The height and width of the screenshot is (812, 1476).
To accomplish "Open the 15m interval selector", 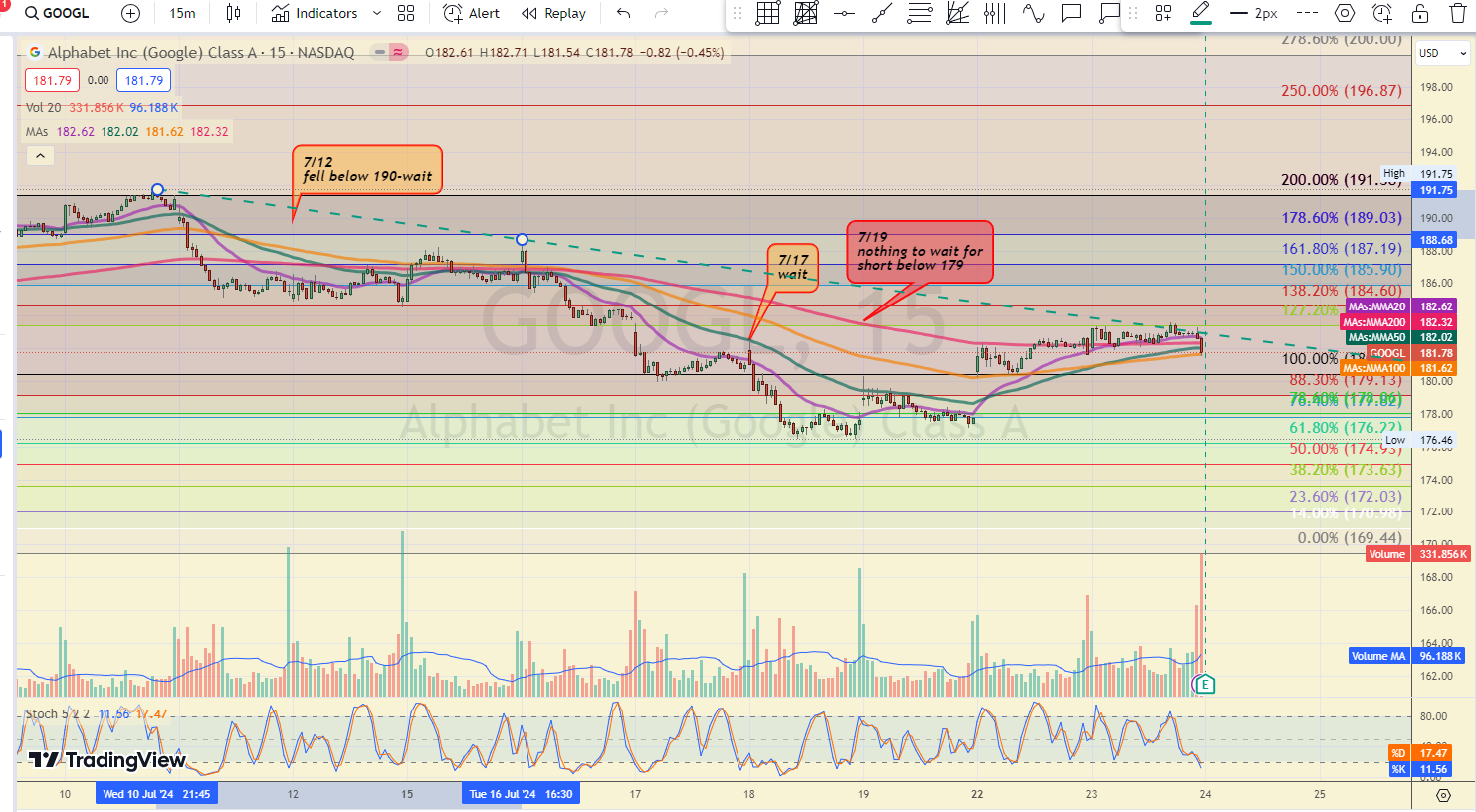I will click(182, 13).
